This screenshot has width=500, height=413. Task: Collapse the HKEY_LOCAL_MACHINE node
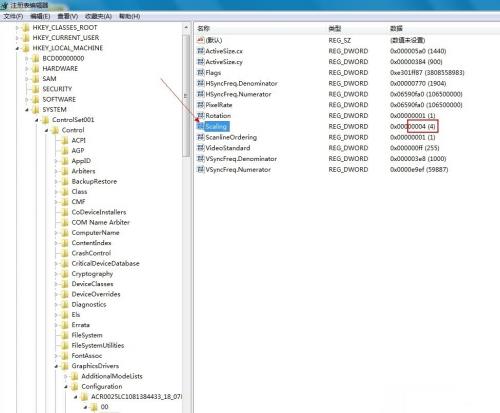(x=17, y=48)
